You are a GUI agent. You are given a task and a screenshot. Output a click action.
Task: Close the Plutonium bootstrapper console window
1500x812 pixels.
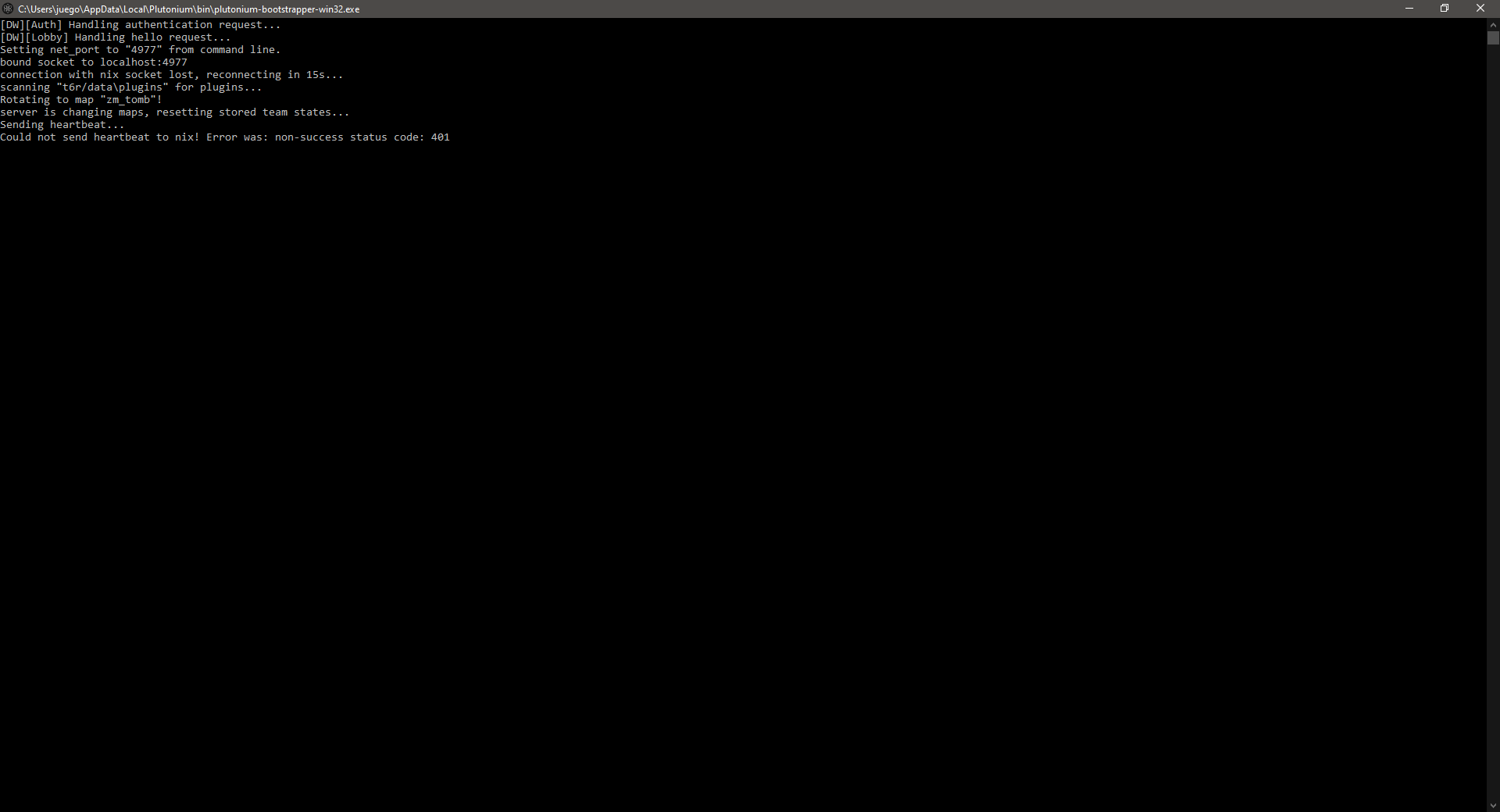pos(1480,9)
